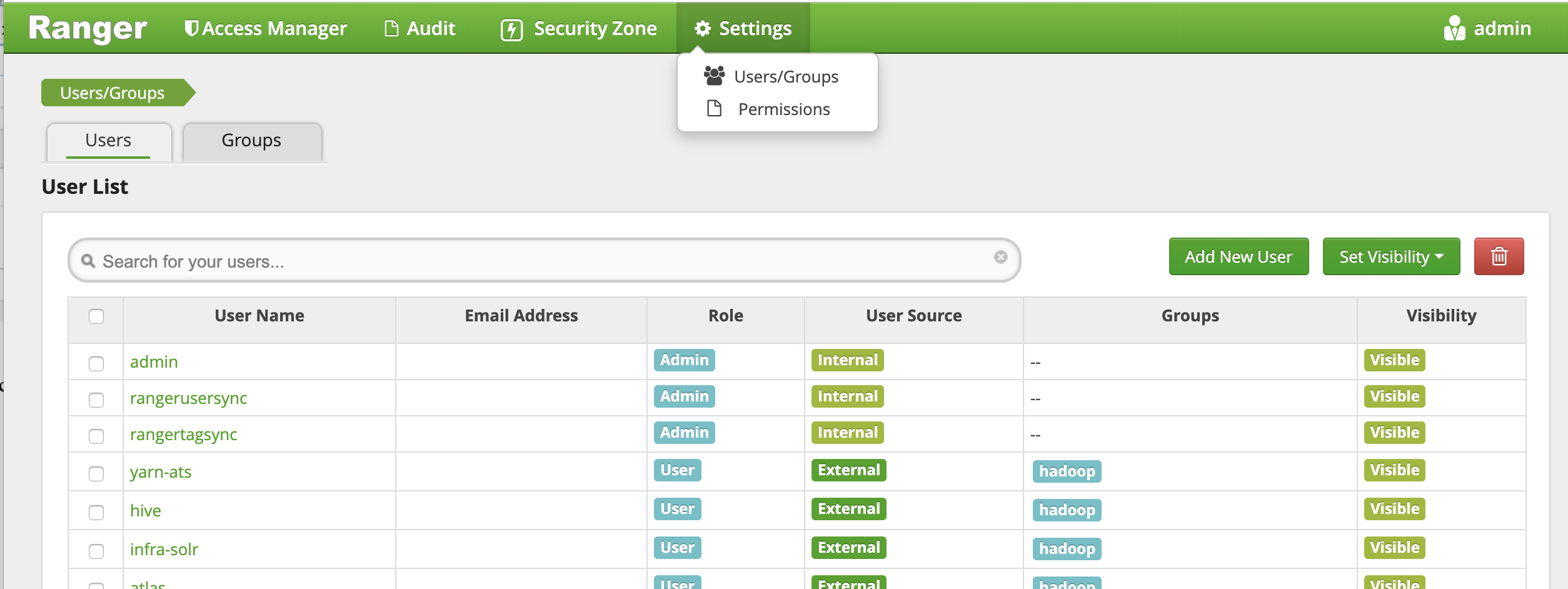Screen dimensions: 1568x589
Task: Click the Security Zone lightning icon
Action: click(511, 29)
